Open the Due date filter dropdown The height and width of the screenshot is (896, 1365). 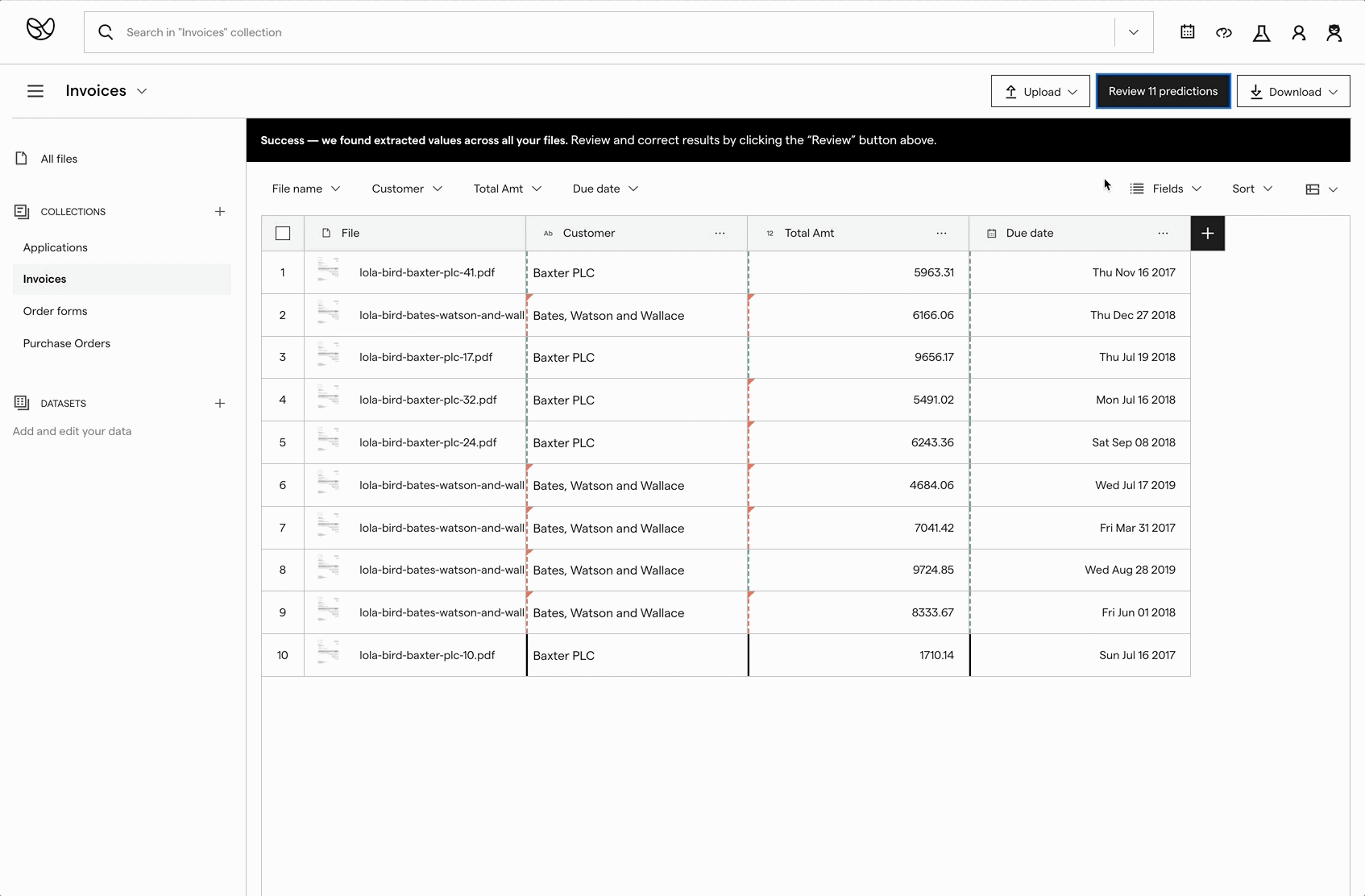pyautogui.click(x=606, y=189)
